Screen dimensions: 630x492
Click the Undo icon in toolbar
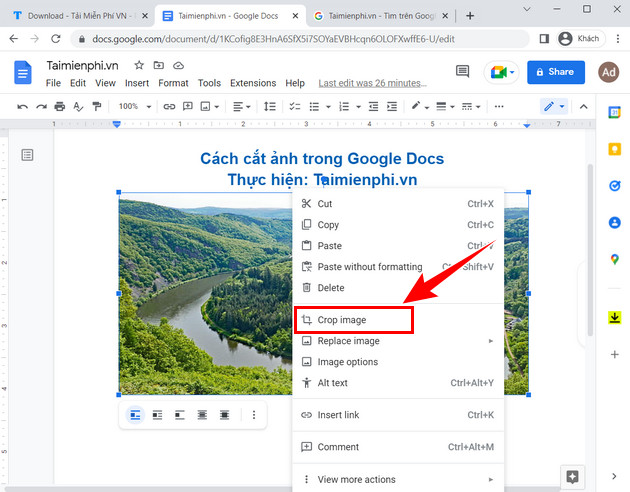22,106
